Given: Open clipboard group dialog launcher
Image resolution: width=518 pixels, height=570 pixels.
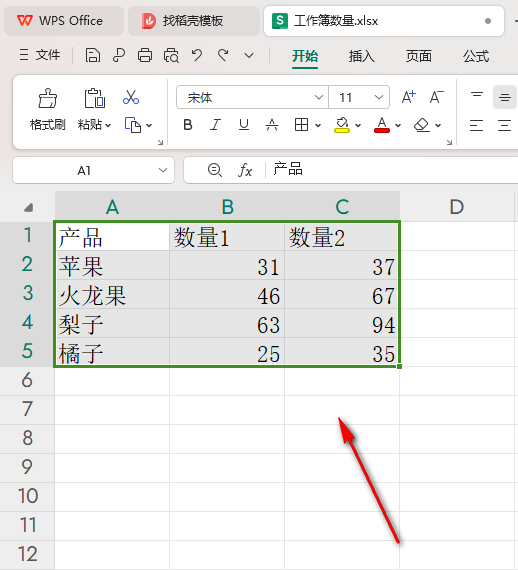Looking at the screenshot, I should click(160, 142).
